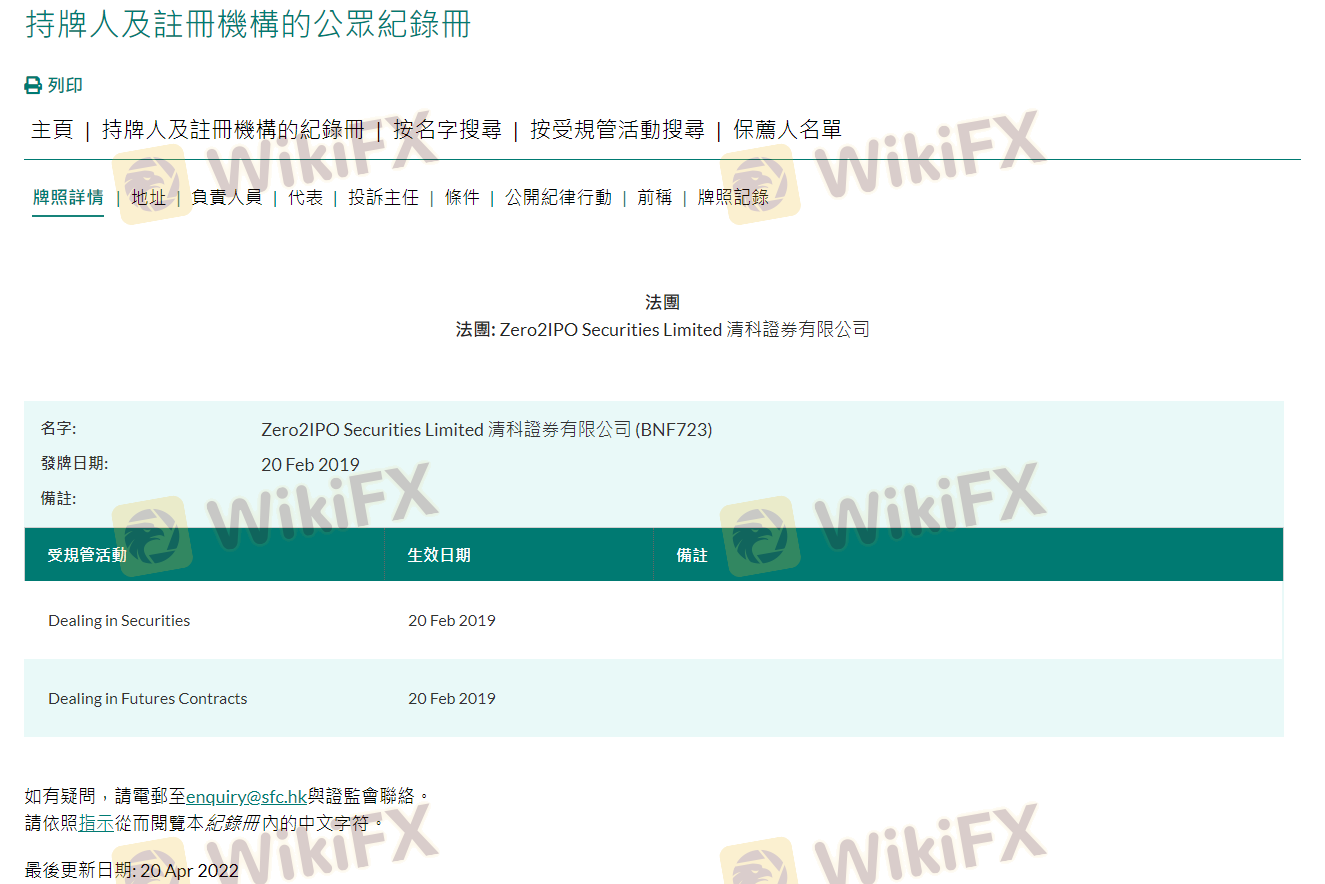1325x884 pixels.
Task: Open the 投訴主任 tab
Action: tap(384, 198)
